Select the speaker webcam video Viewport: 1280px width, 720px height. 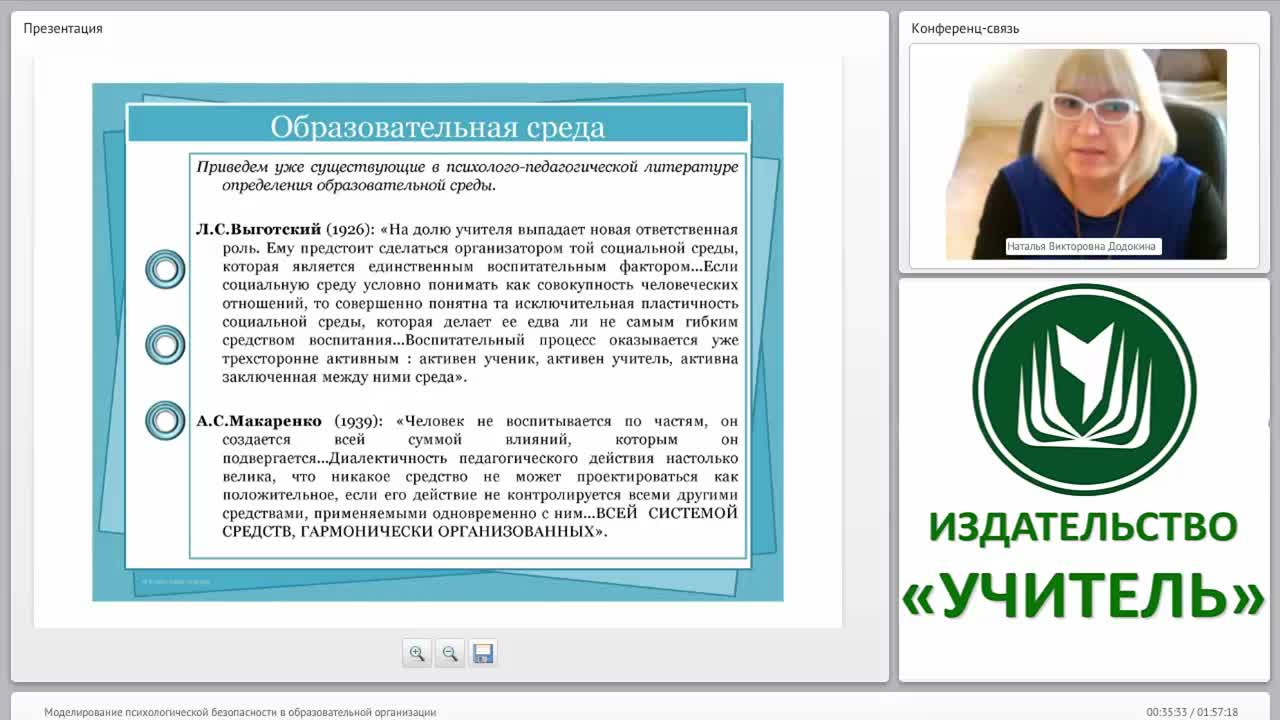(x=1086, y=154)
